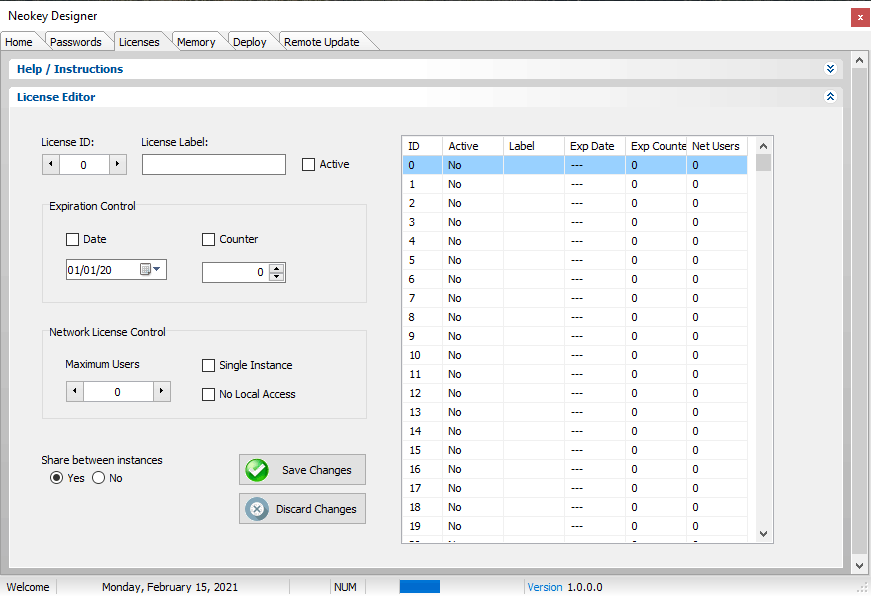The height and width of the screenshot is (596, 871).
Task: Enable the No Local Access checkbox
Action: 208,394
